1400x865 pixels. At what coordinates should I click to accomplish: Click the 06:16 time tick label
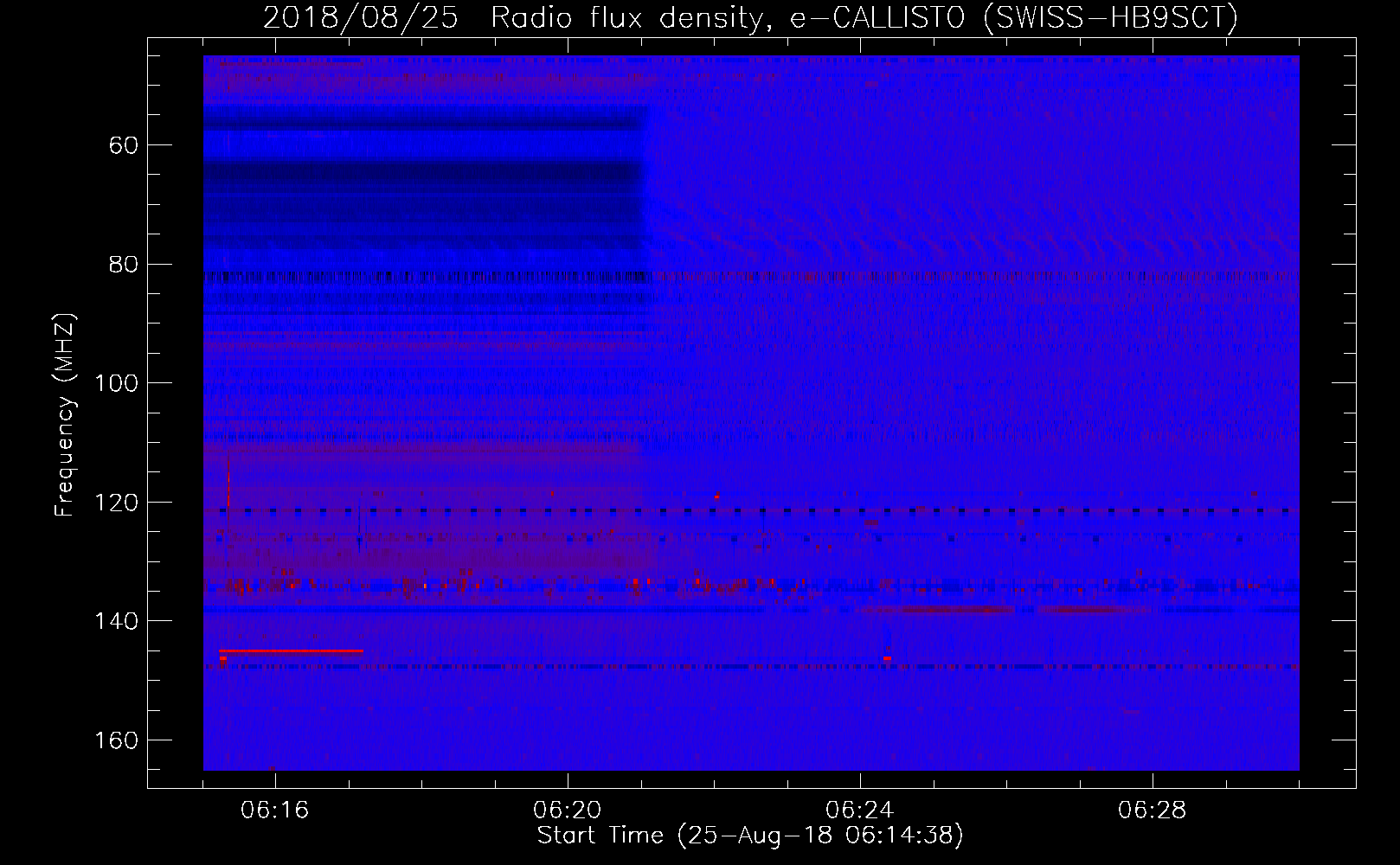click(x=274, y=811)
